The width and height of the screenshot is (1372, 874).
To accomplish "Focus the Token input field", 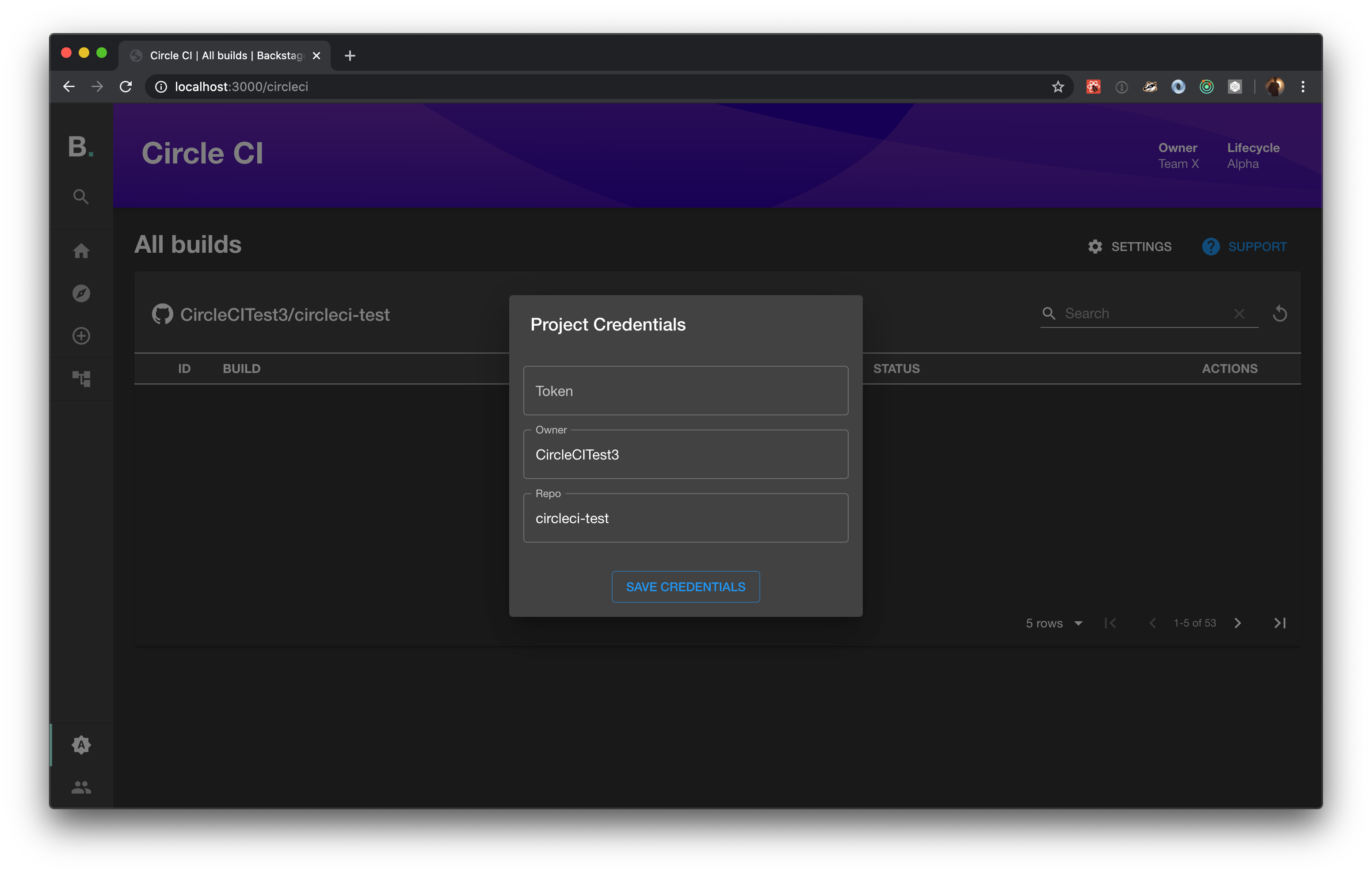I will click(686, 391).
